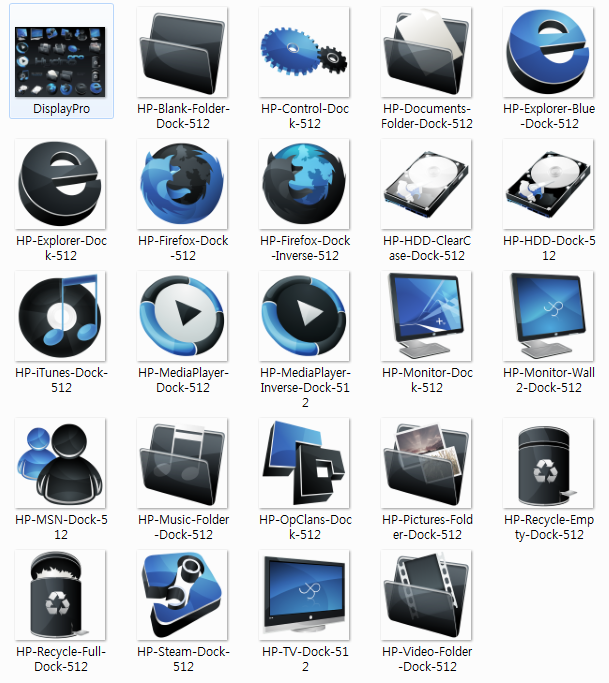Click the HP-MediaPlayer-Inverse-Dock-512 file name text
Image resolution: width=609 pixels, height=683 pixels.
pyautogui.click(x=305, y=387)
